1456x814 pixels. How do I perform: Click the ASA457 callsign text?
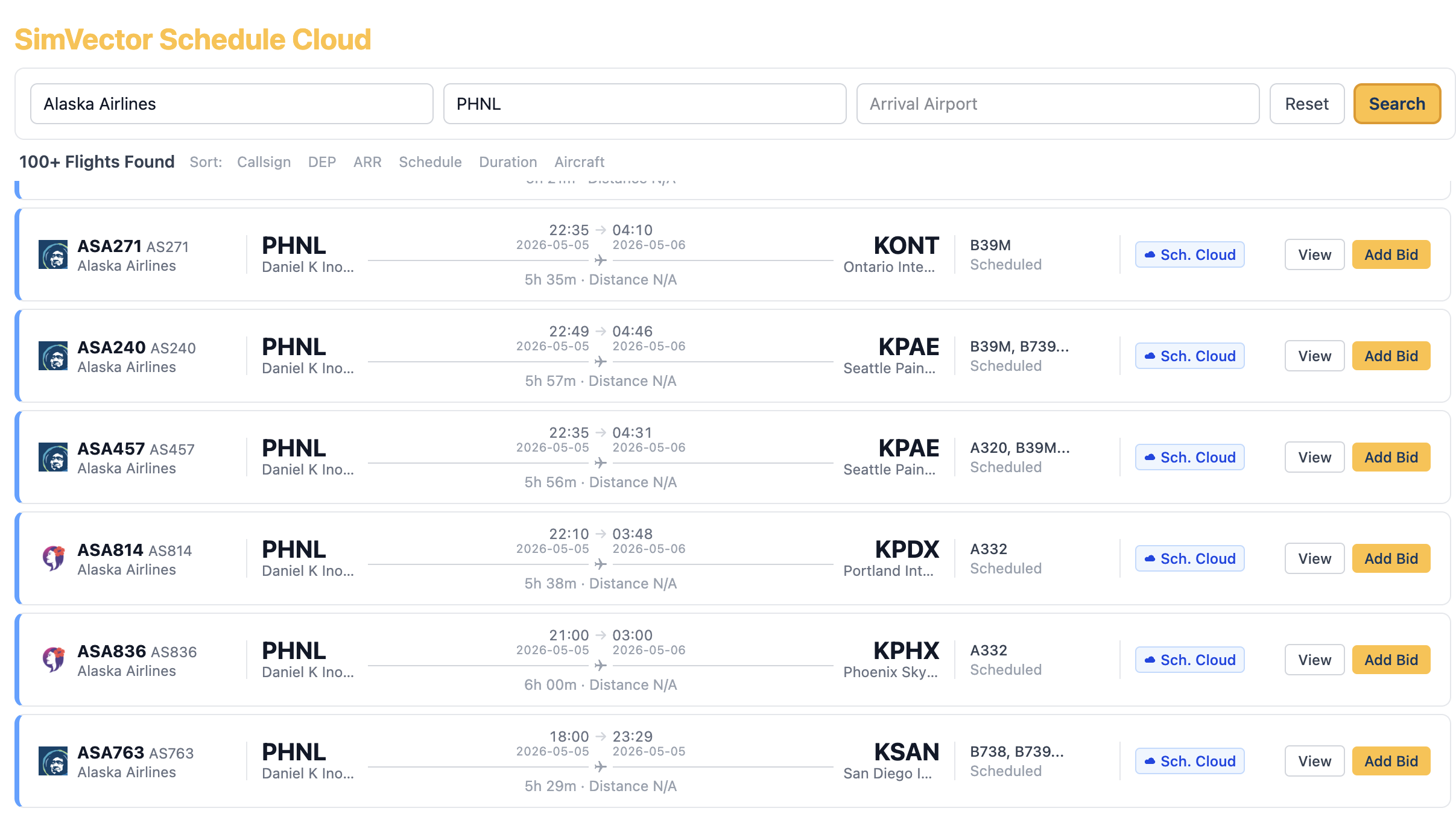(x=111, y=449)
